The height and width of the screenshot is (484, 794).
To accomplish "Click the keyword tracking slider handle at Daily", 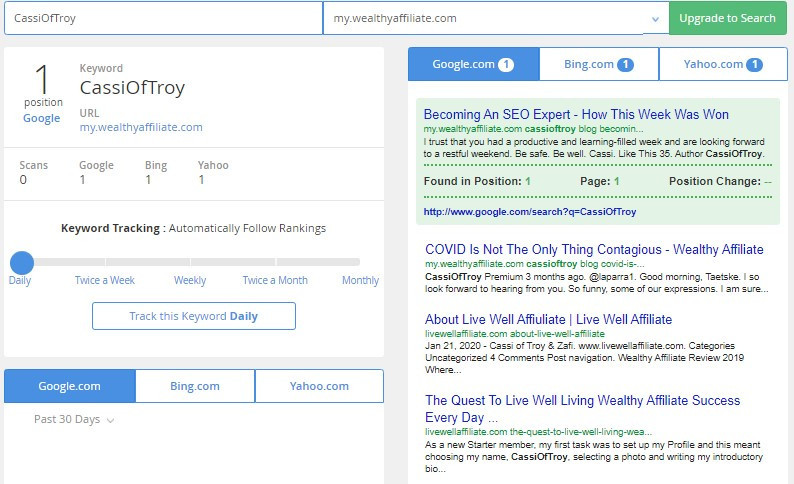I will pos(22,263).
